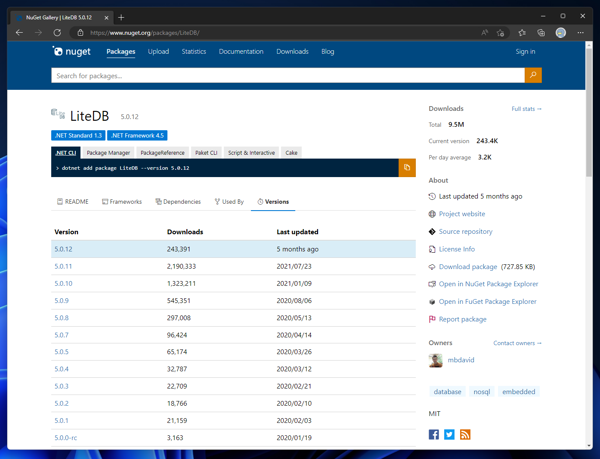Open the Versions tab
This screenshot has height=459, width=600.
[273, 202]
